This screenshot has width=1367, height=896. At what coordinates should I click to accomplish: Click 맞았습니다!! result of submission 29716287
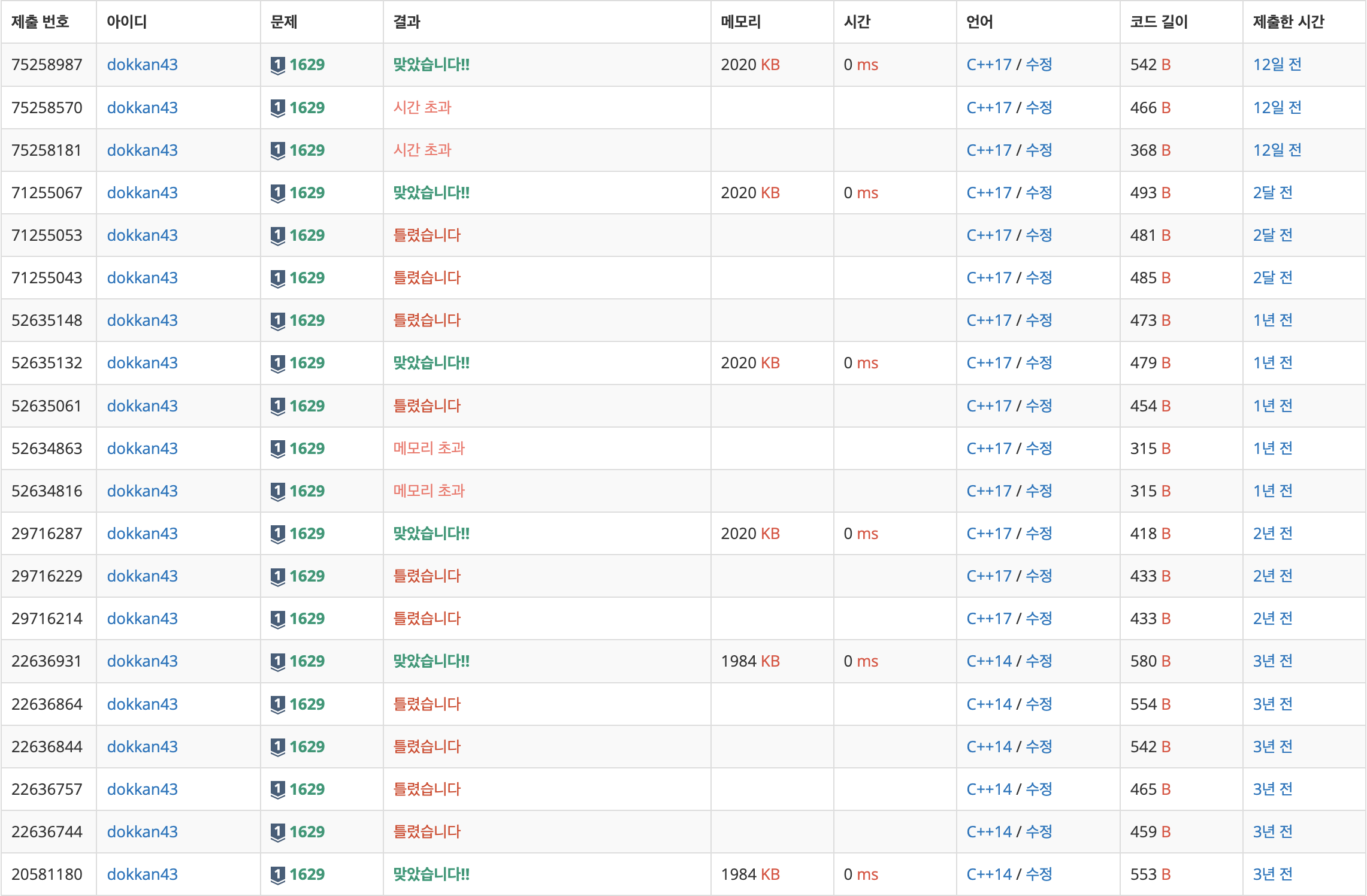(431, 534)
